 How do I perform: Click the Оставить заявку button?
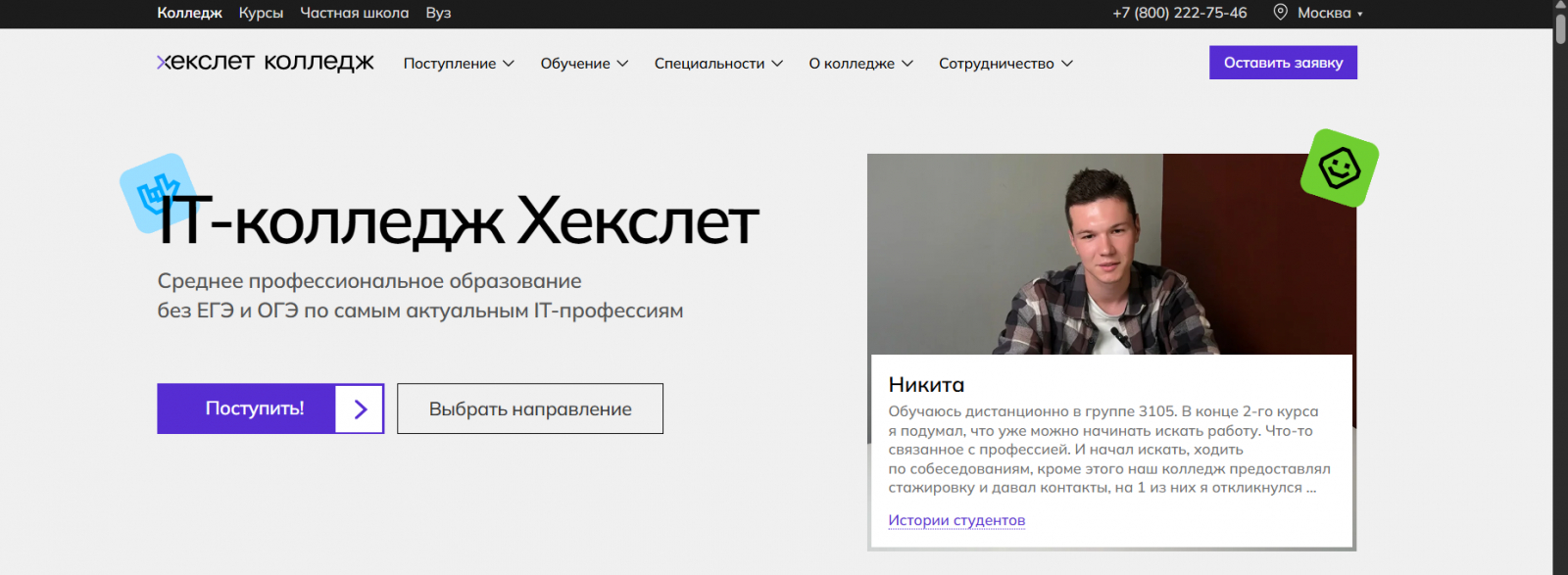coord(1283,63)
